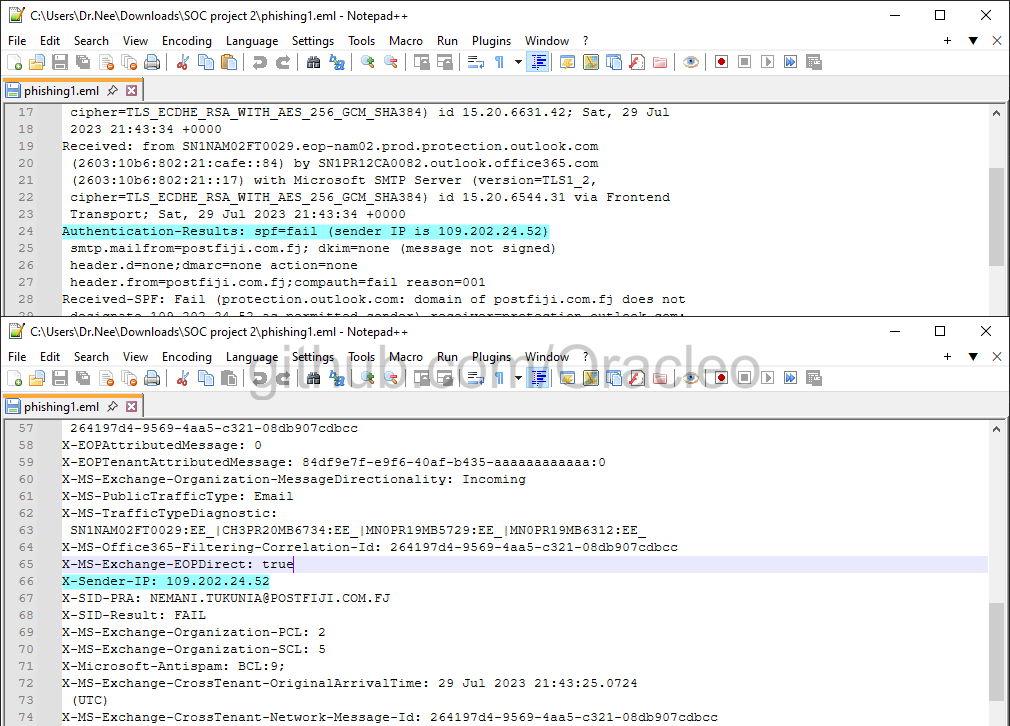Click Open file icon in top window
Viewport: 1010px width, 726px height.
pyautogui.click(x=37, y=62)
